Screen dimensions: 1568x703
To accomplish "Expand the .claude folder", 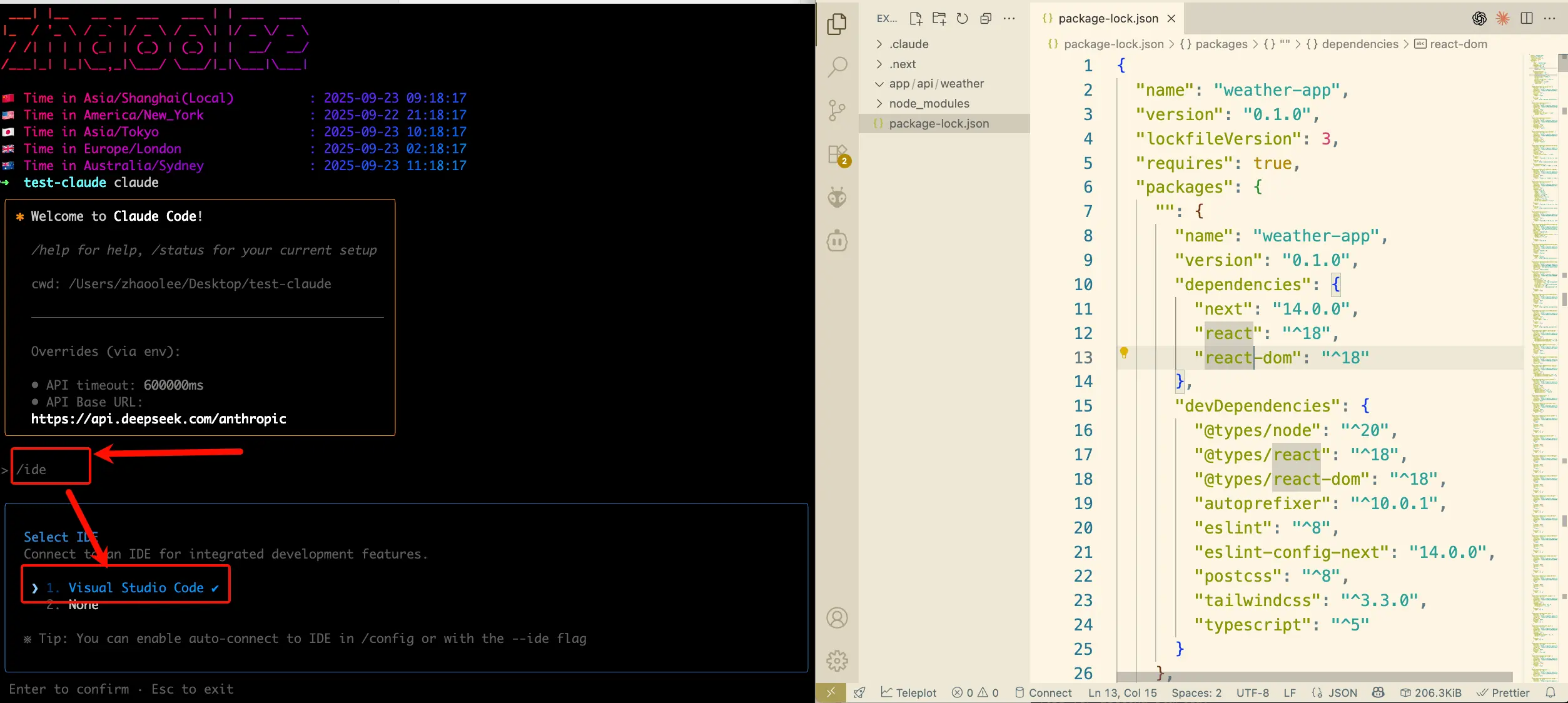I will 909,44.
